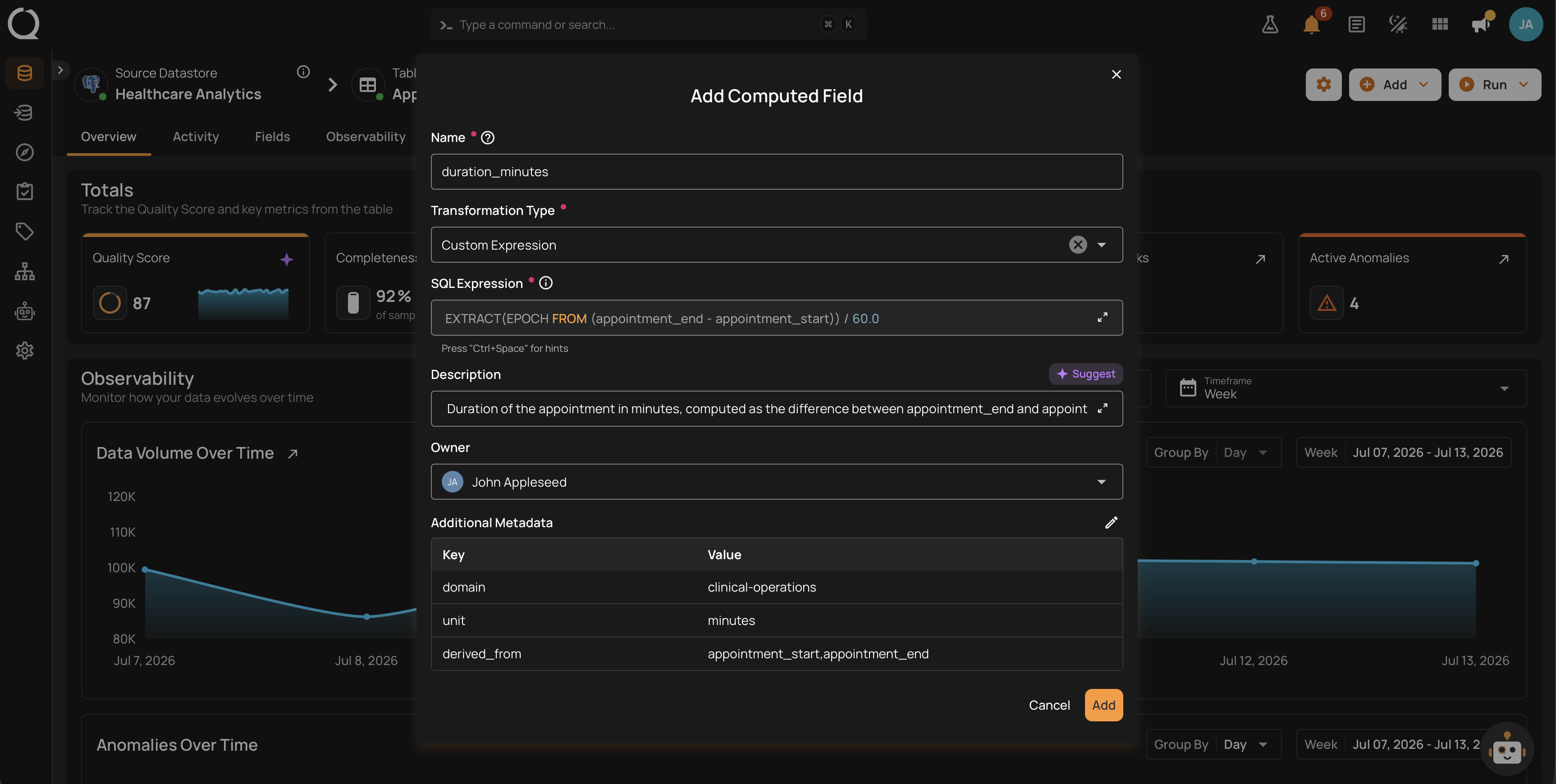The image size is (1556, 784).
Task: Open notifications bell with 6 badge
Action: 1311,24
